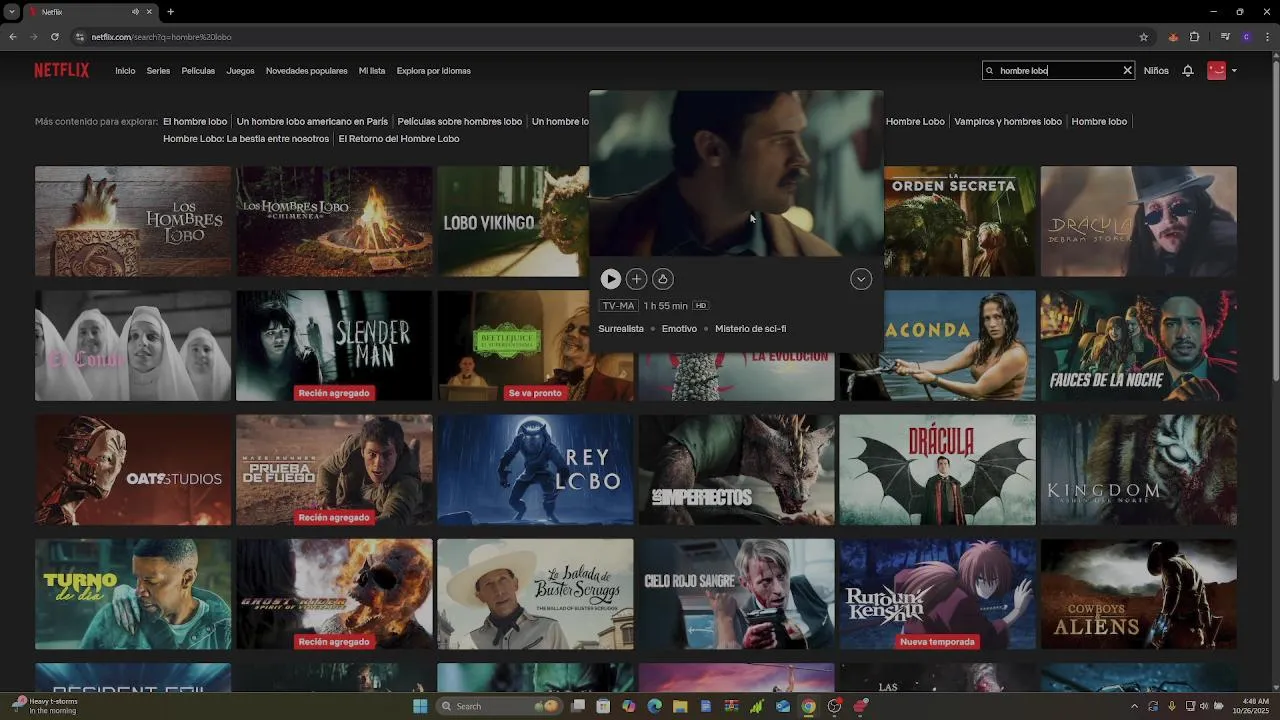This screenshot has height=720, width=1280.
Task: Focus the Netflix search input field
Action: pos(1058,71)
